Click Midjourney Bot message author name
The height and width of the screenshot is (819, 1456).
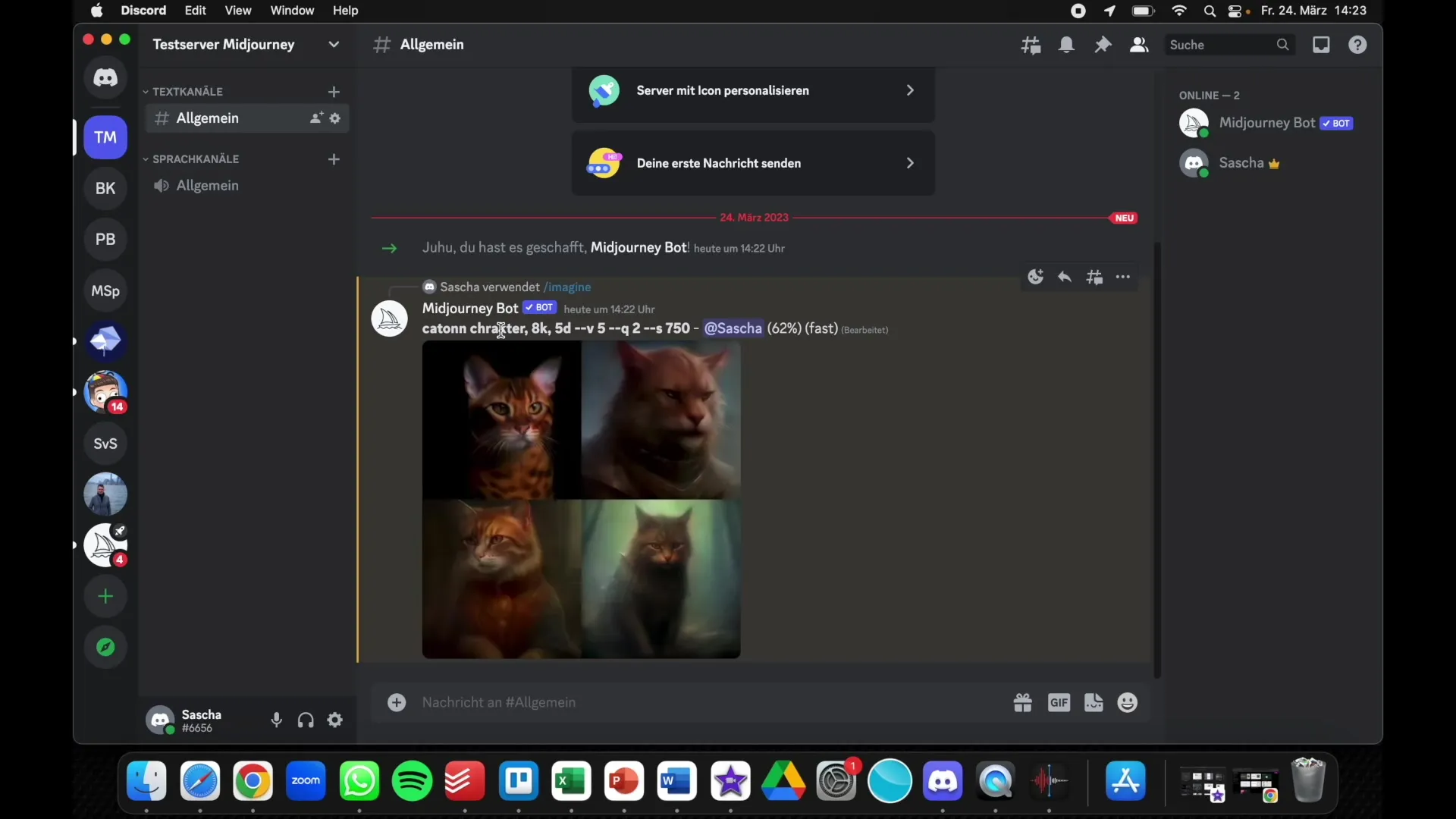[x=470, y=309]
